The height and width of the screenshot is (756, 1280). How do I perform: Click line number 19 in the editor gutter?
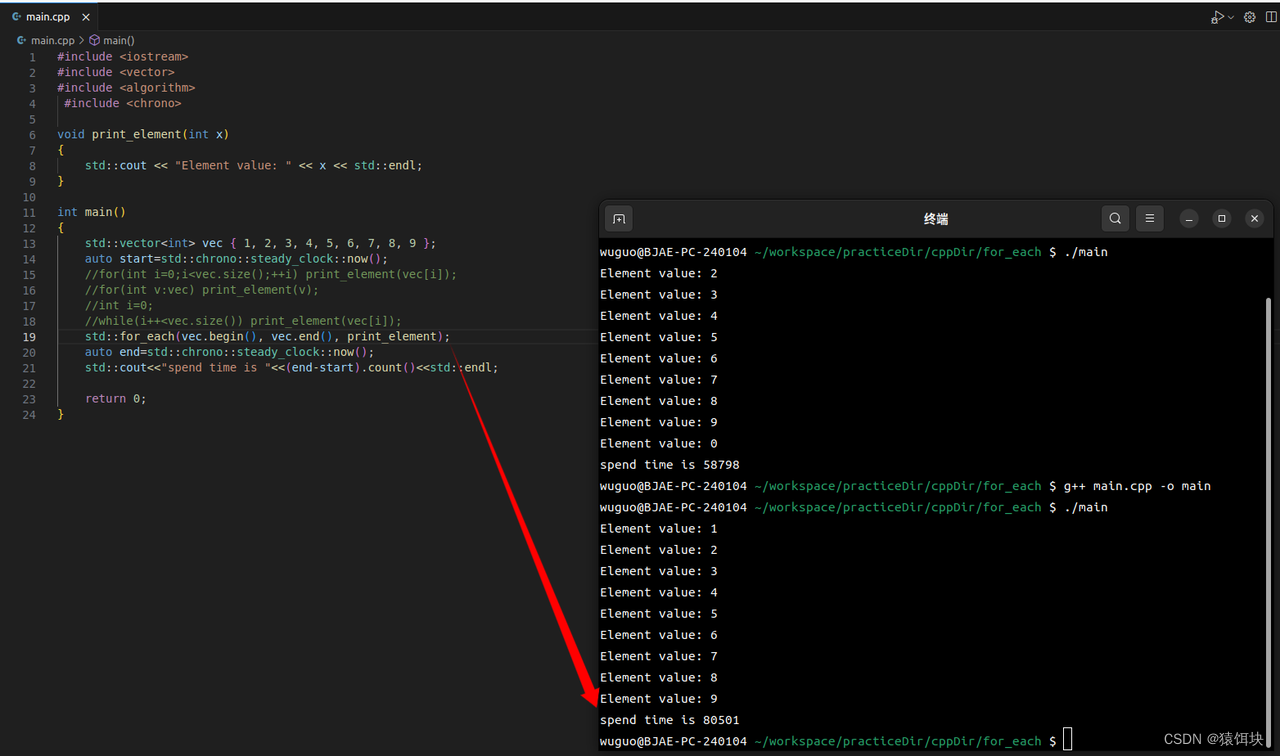[28, 336]
